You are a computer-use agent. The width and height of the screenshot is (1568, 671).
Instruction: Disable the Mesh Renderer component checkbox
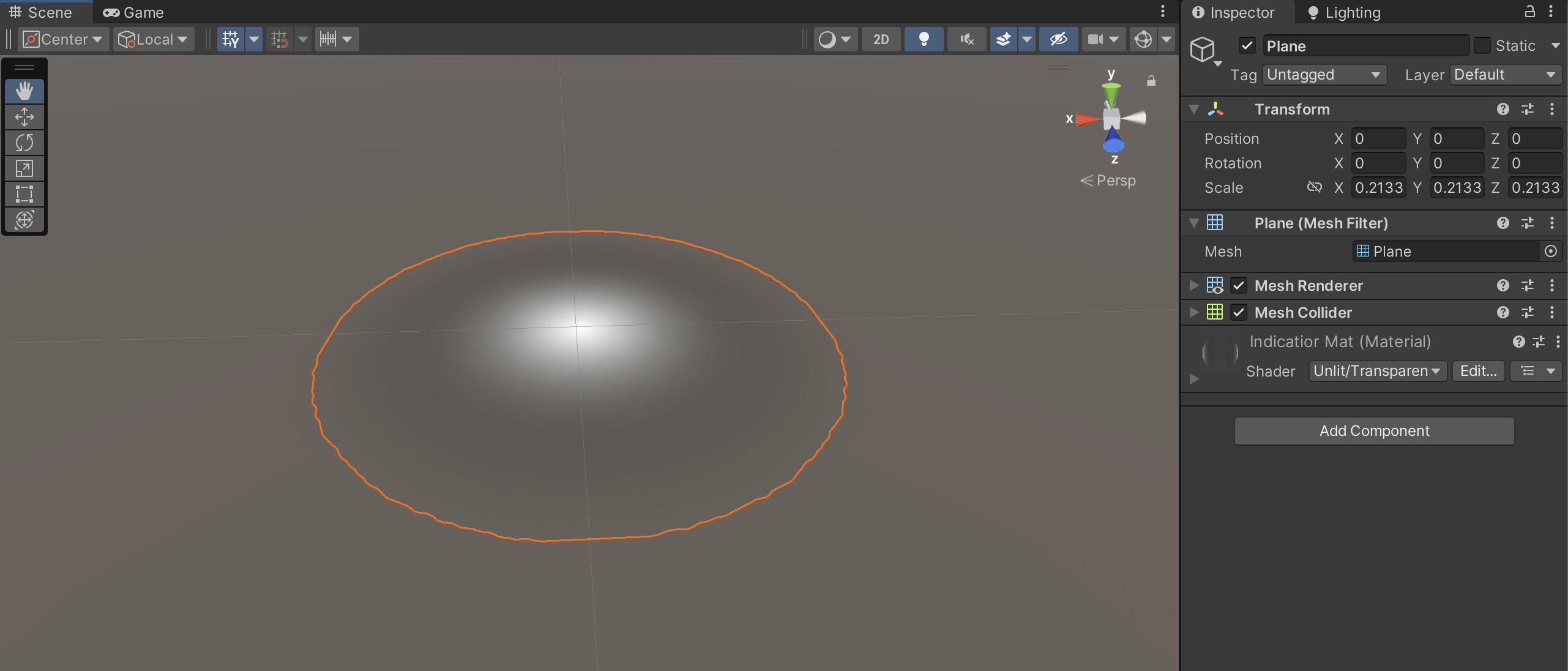coord(1239,285)
